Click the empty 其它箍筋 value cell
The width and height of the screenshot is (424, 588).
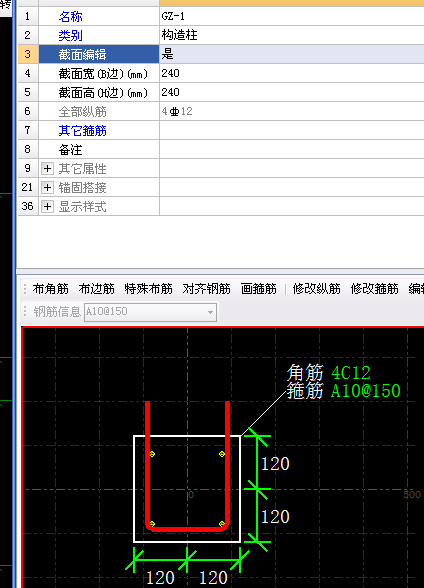[292, 130]
